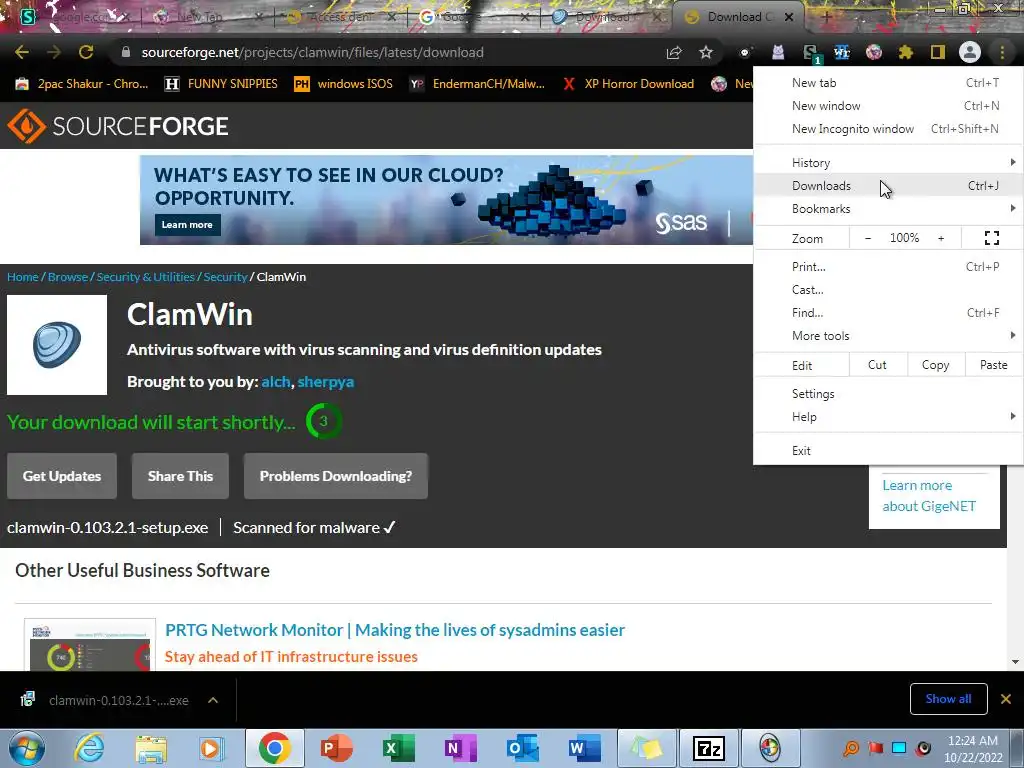Reload the SourceForge page
The height and width of the screenshot is (768, 1024).
point(86,52)
